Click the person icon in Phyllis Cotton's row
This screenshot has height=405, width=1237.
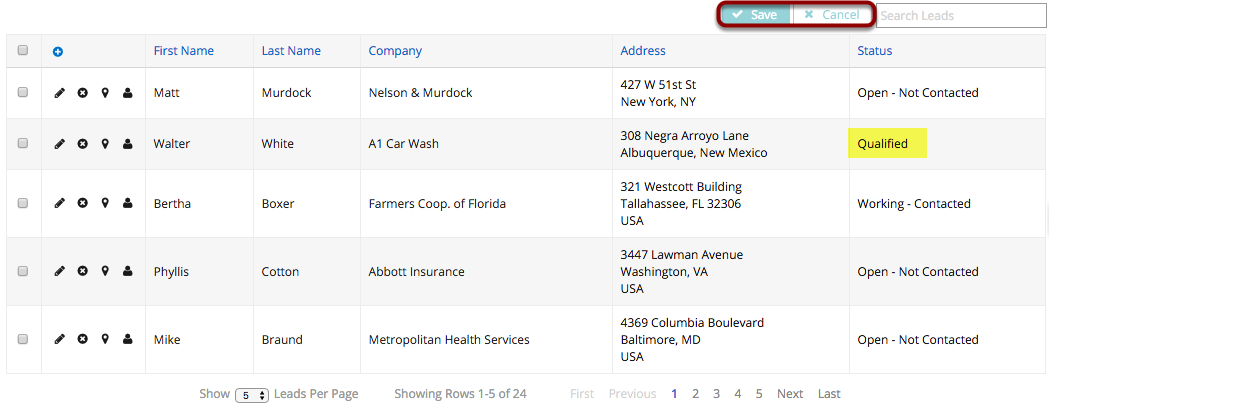click(x=128, y=272)
